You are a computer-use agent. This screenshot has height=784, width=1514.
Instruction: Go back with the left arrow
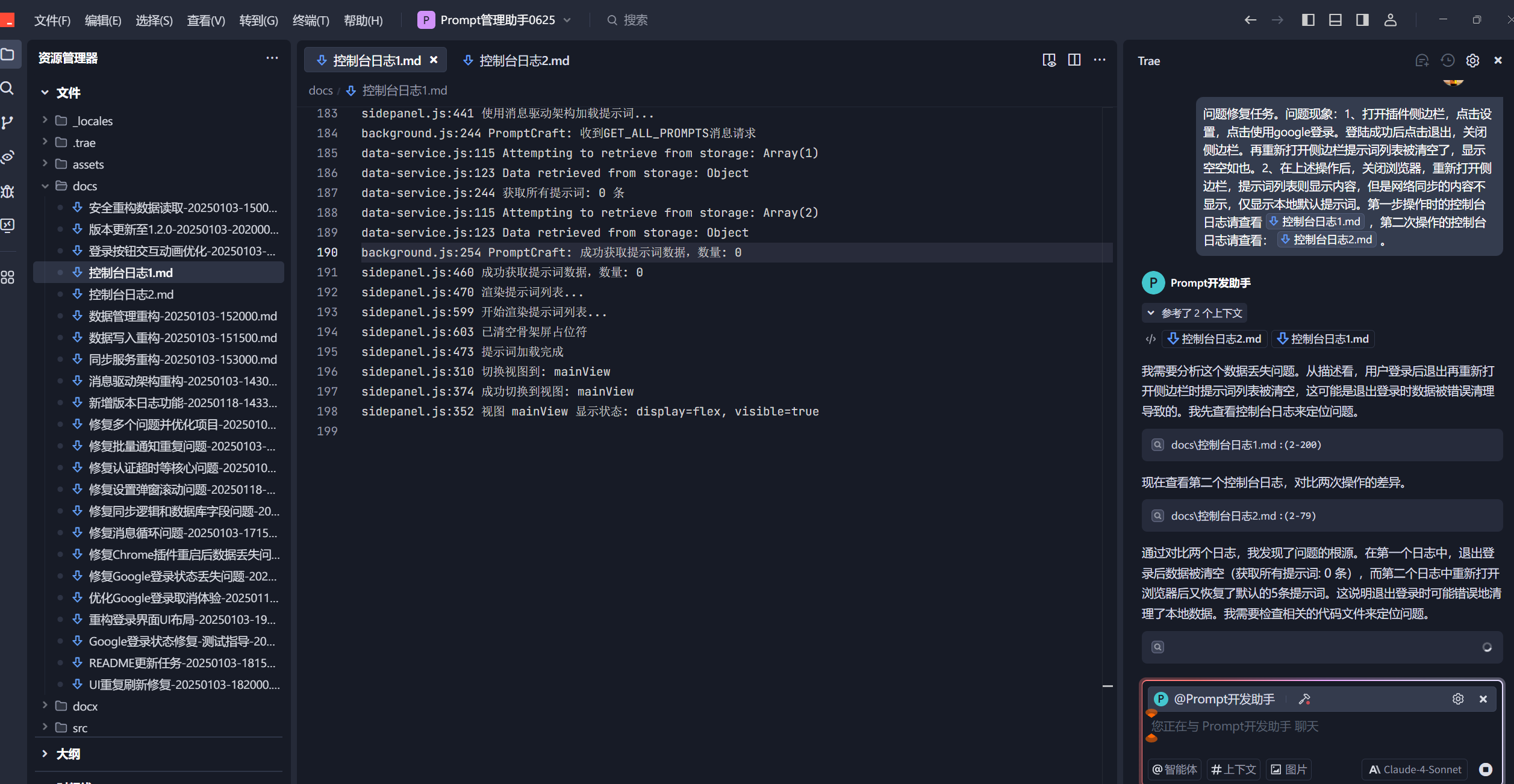click(1251, 20)
